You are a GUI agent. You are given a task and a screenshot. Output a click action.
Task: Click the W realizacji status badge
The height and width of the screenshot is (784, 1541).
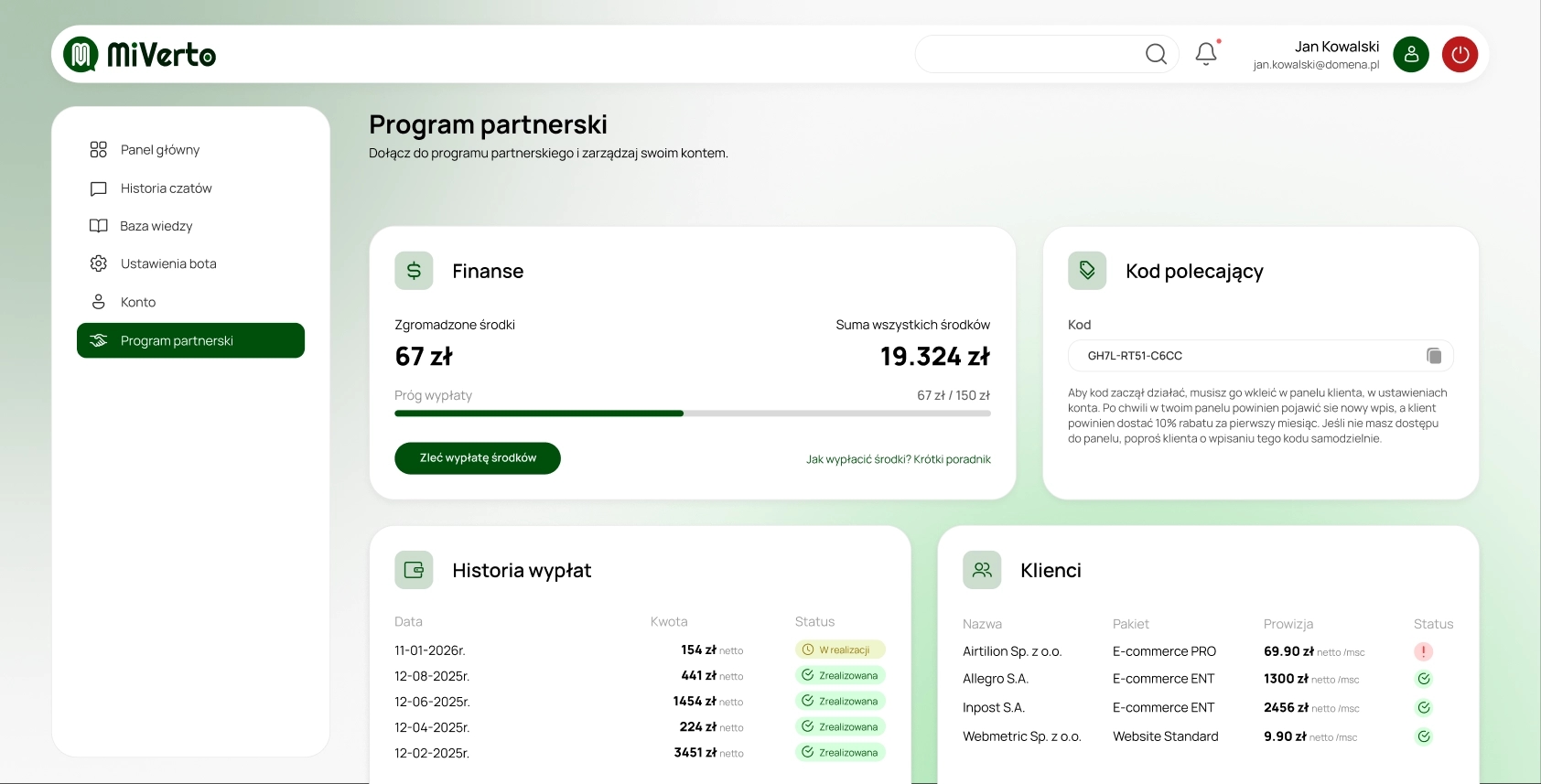click(840, 650)
